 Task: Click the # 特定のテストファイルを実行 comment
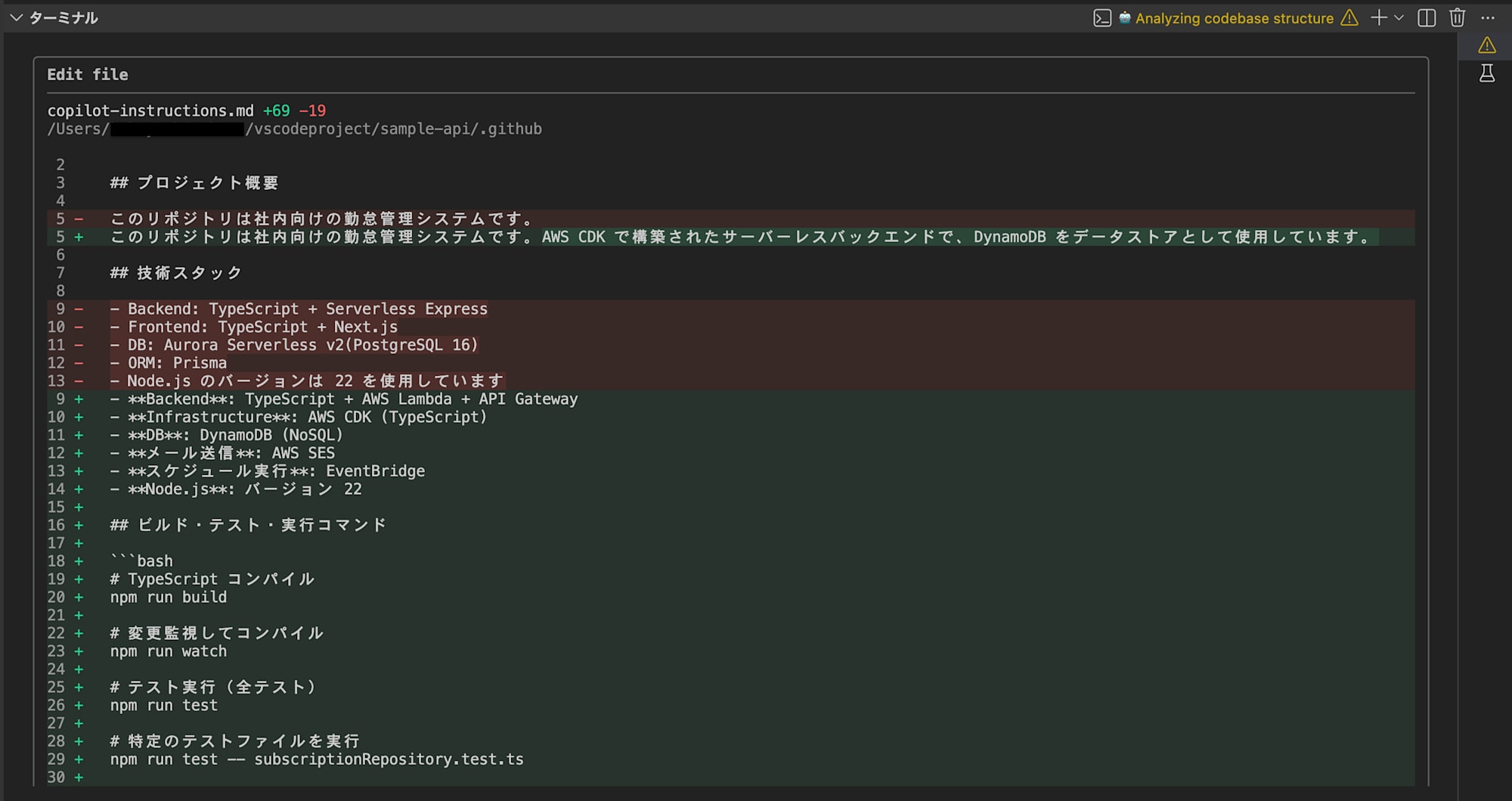tap(235, 741)
